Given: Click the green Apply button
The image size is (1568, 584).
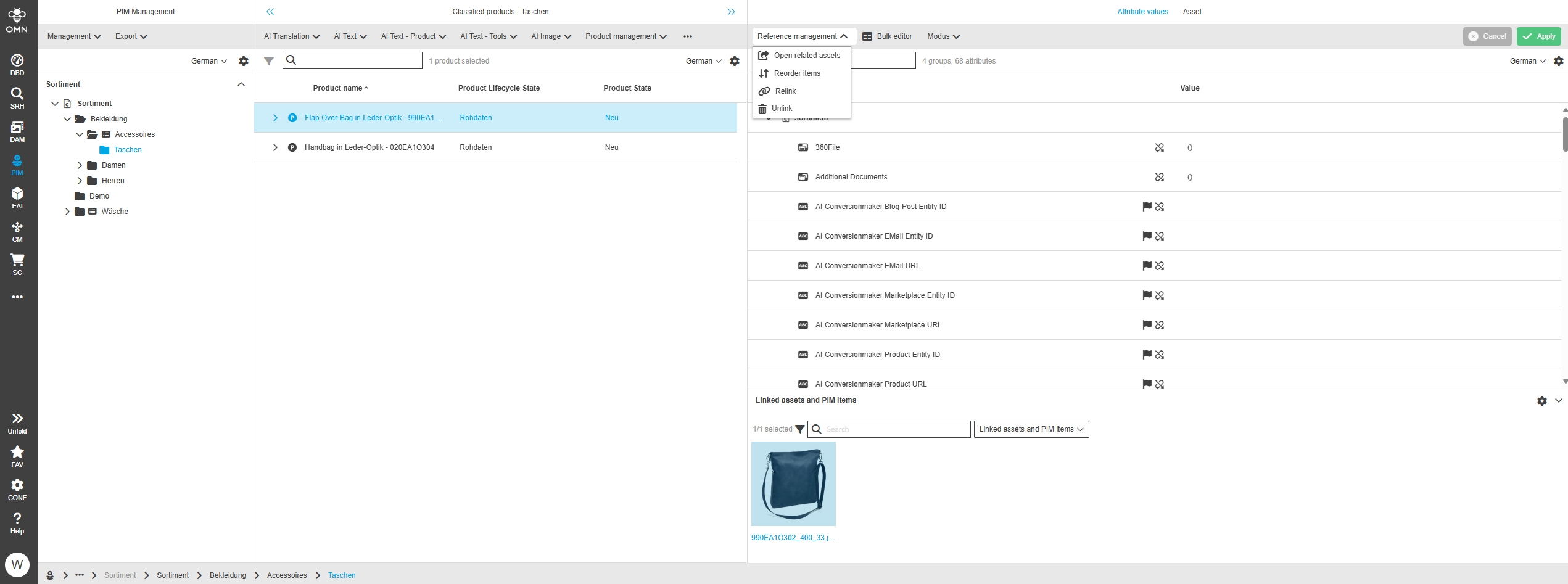Looking at the screenshot, I should [1540, 36].
